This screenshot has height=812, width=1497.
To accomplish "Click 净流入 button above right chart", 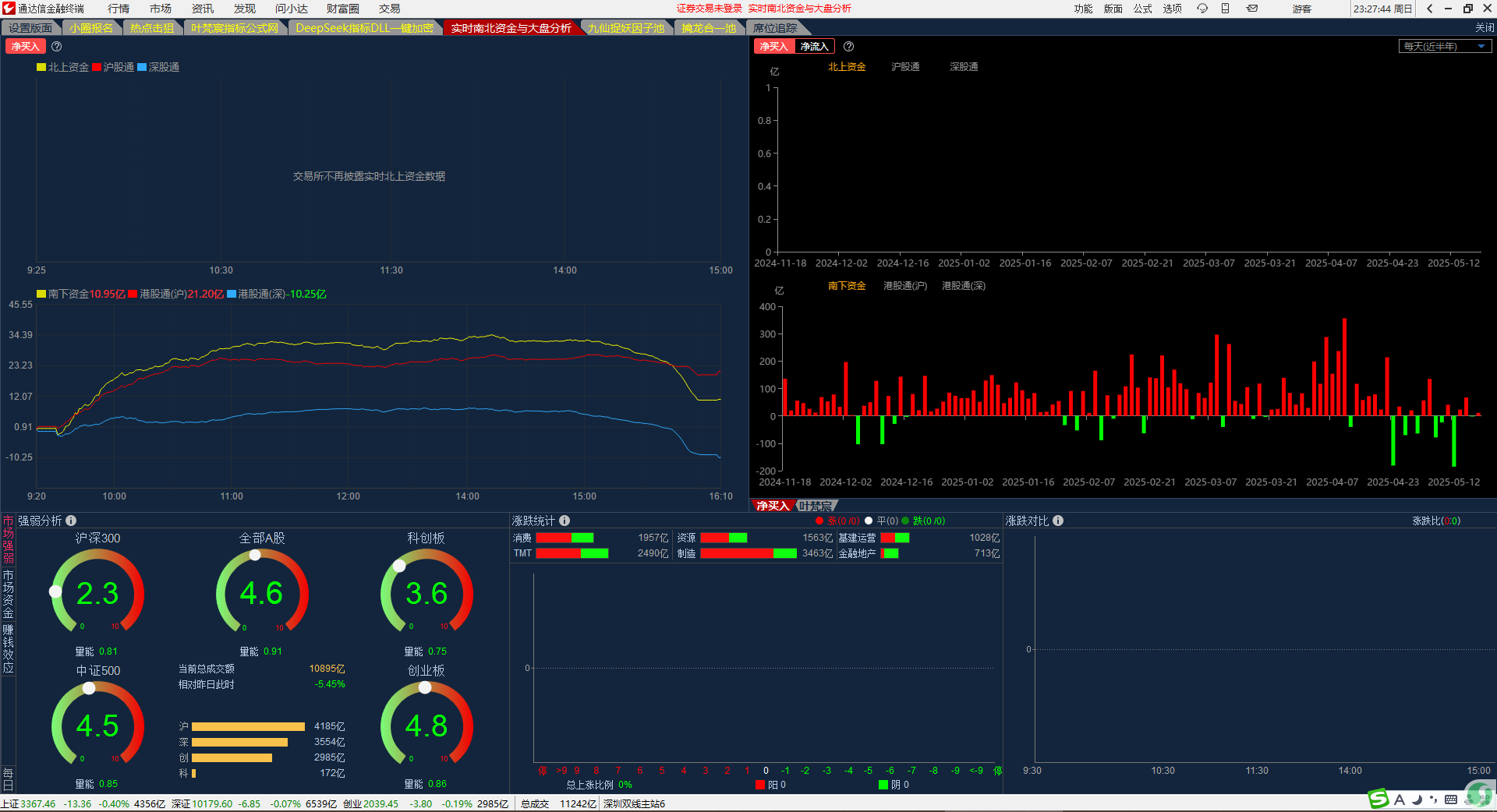I will click(814, 47).
